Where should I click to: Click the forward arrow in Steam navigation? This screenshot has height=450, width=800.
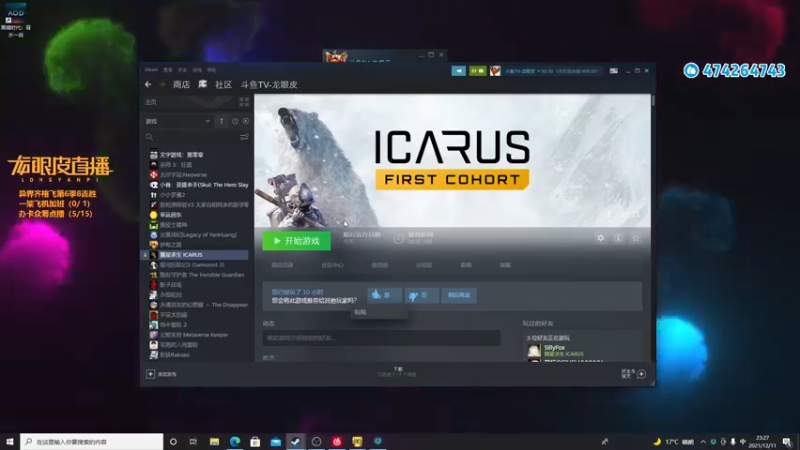coord(162,85)
